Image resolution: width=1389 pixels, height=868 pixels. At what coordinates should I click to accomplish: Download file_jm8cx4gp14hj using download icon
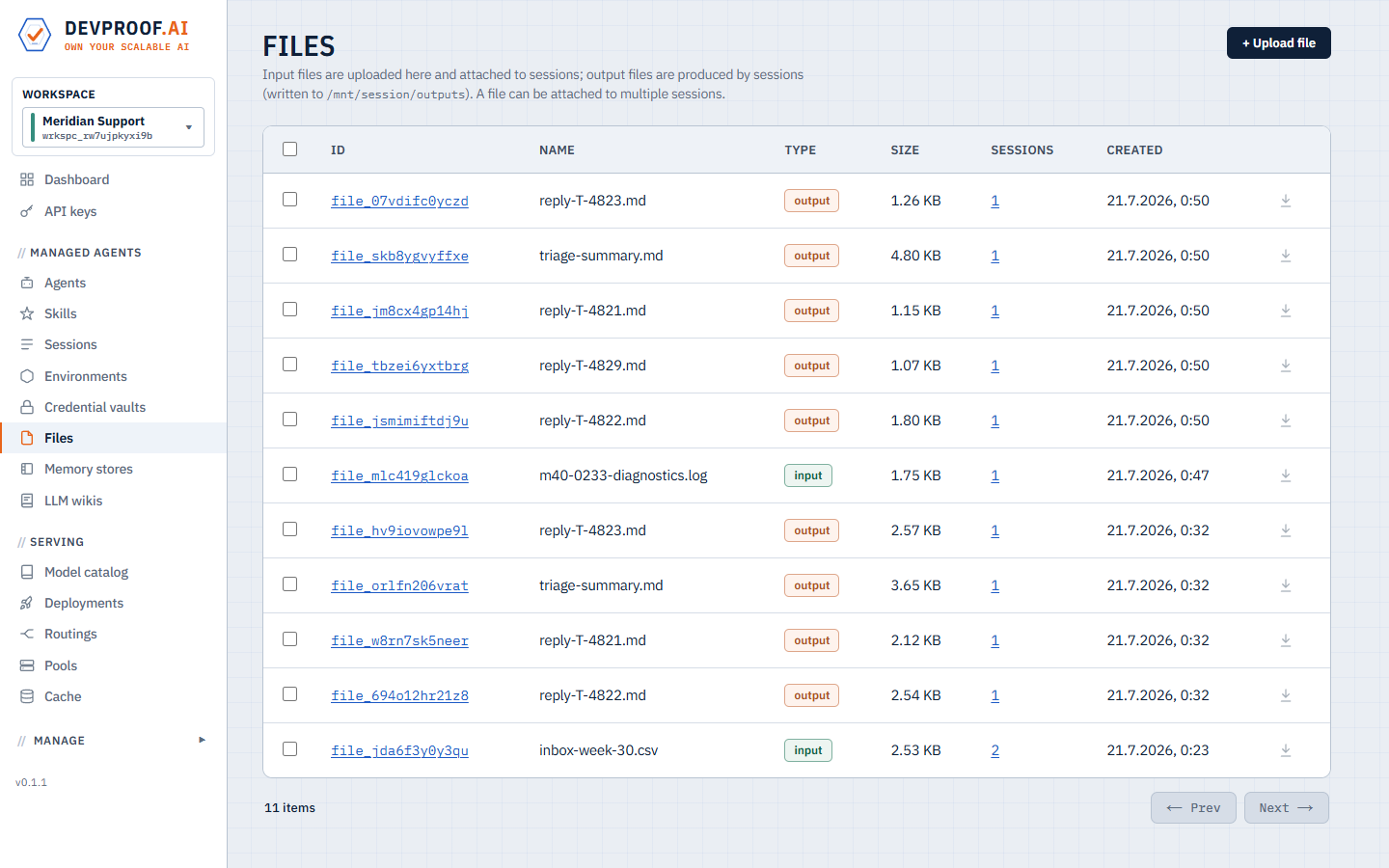tap(1286, 311)
